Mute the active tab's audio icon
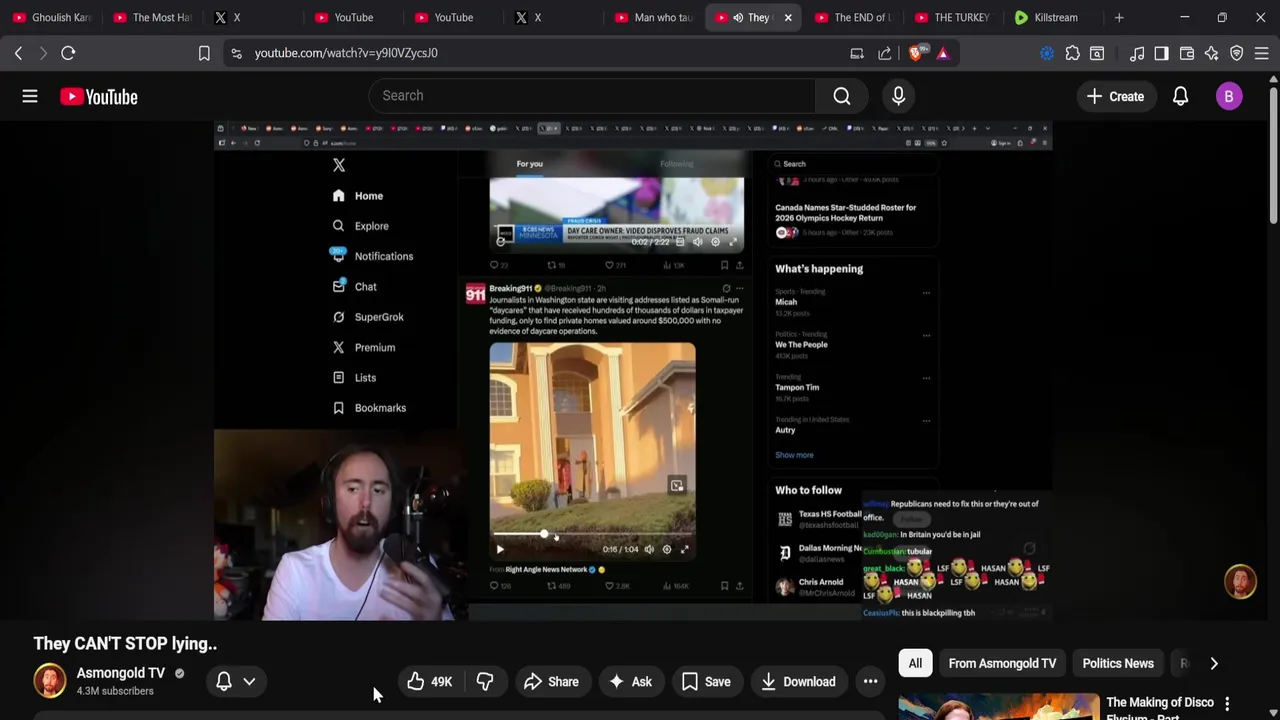This screenshot has width=1280, height=720. pos(738,17)
